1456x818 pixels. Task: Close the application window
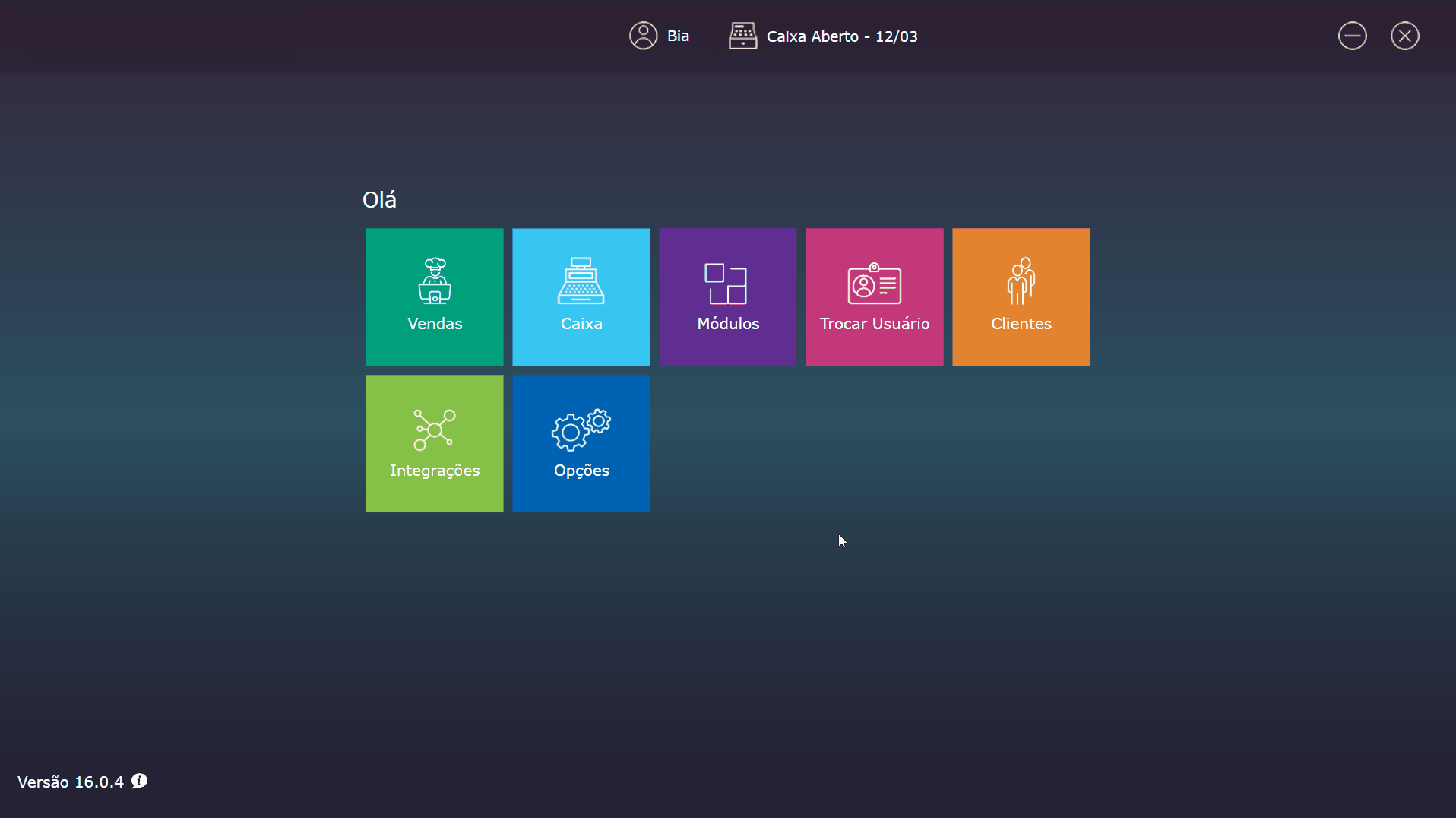[x=1404, y=36]
